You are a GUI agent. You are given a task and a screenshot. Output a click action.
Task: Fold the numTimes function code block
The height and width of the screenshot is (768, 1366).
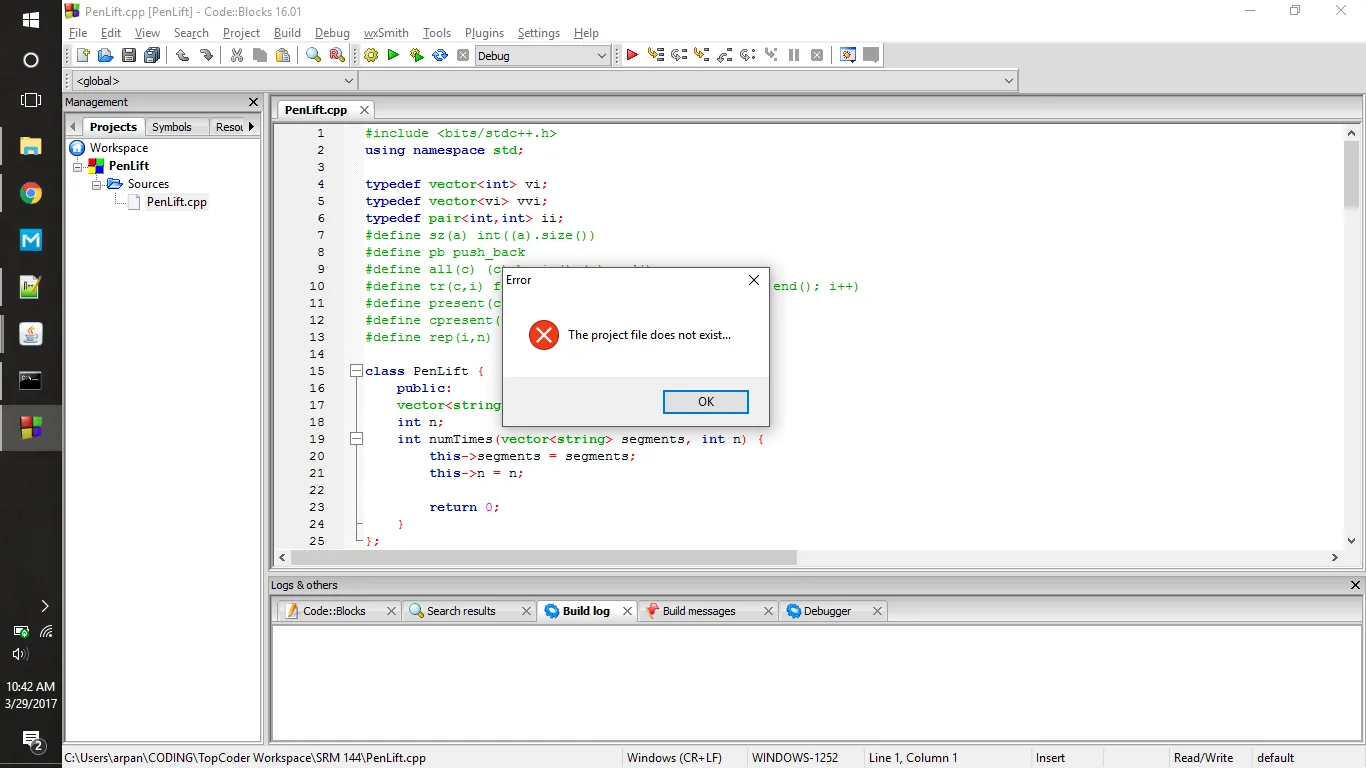pos(356,439)
